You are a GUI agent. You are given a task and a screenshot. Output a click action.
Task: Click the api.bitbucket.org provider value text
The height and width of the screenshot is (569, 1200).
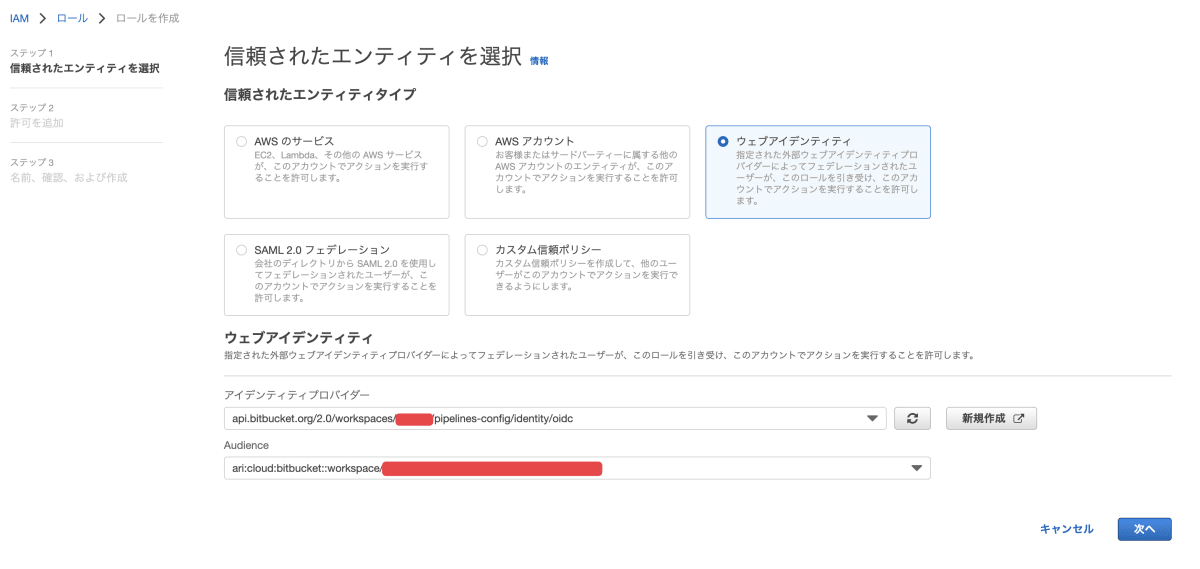pyautogui.click(x=402, y=419)
